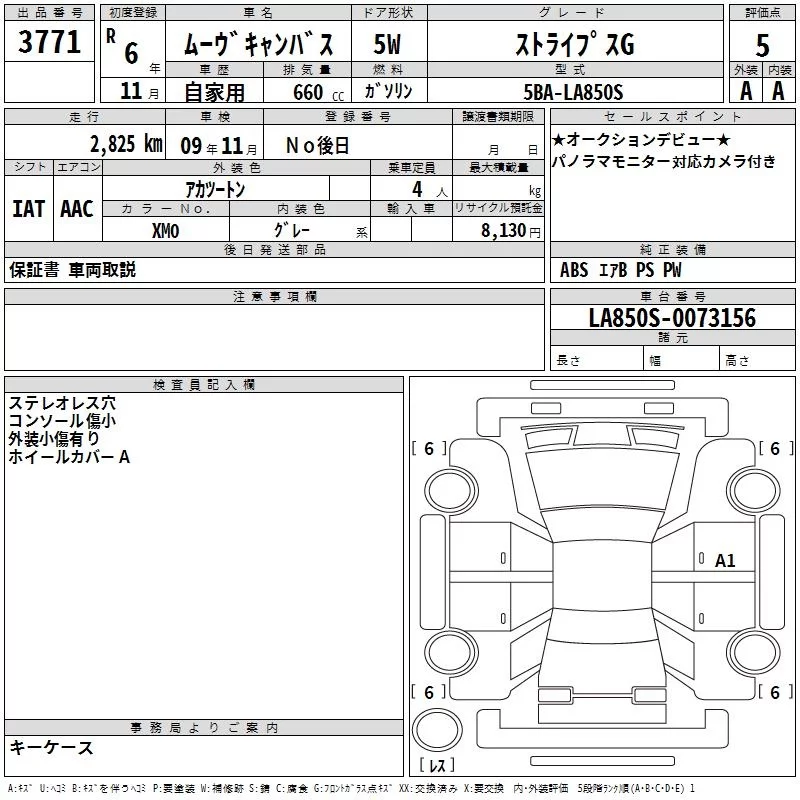Select the grade text ストライプスG

575,44
